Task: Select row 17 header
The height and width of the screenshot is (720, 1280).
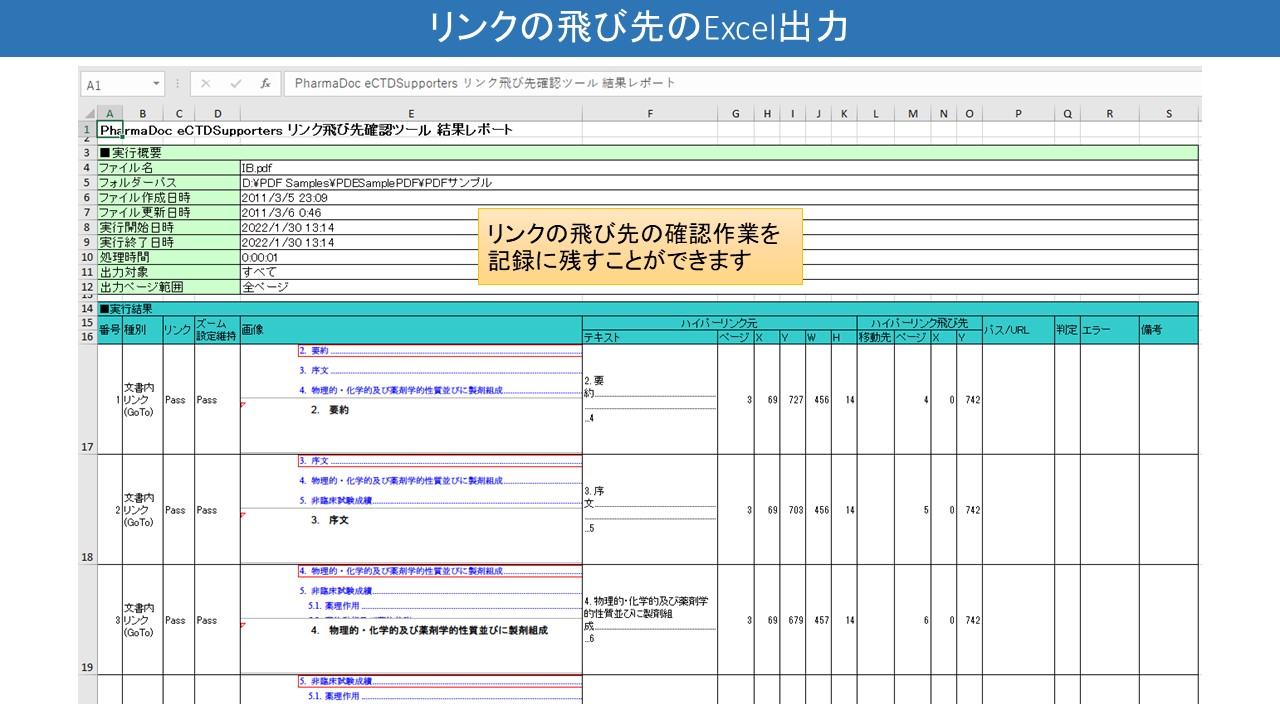Action: 88,399
